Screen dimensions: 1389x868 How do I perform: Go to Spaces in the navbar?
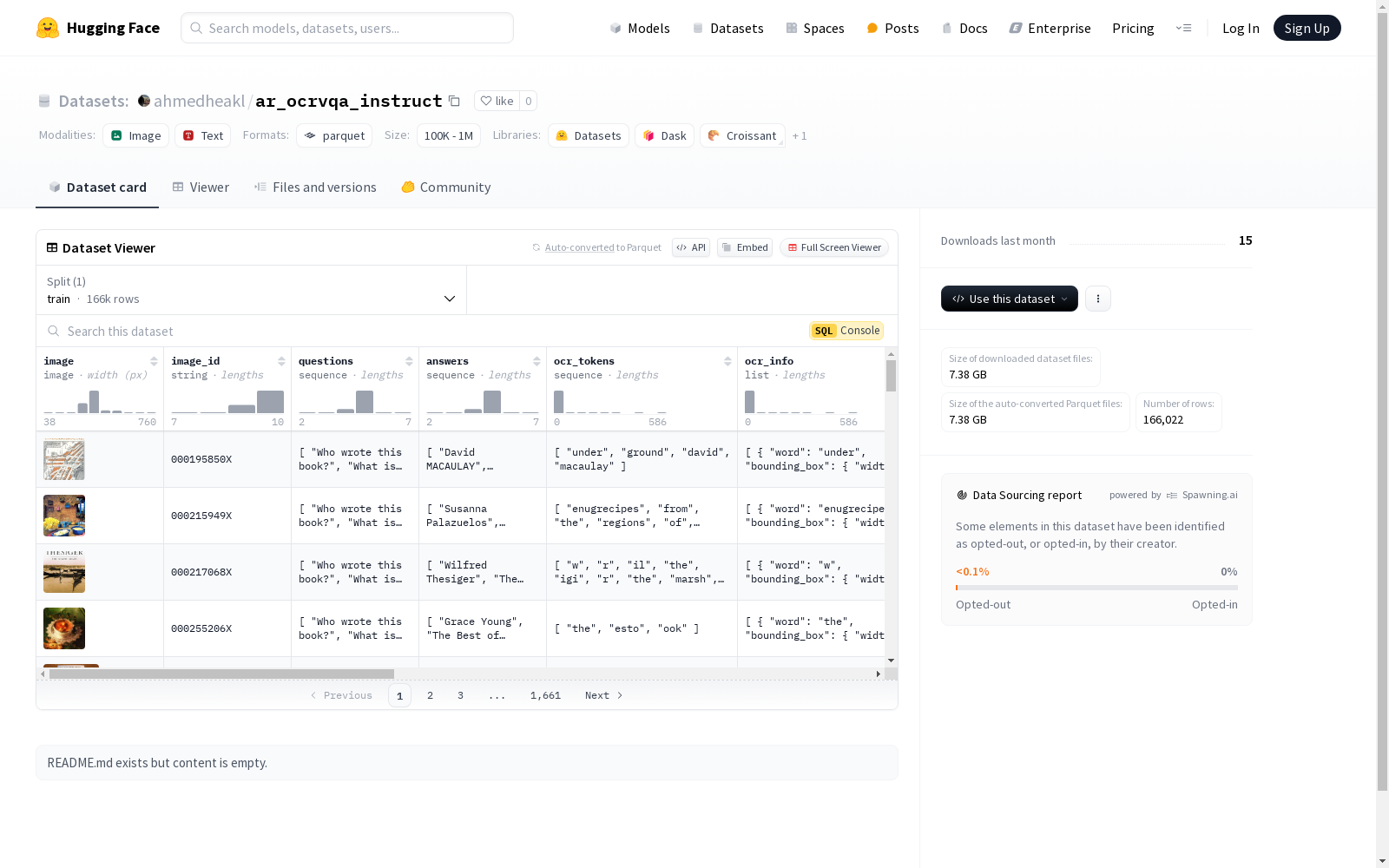814,28
